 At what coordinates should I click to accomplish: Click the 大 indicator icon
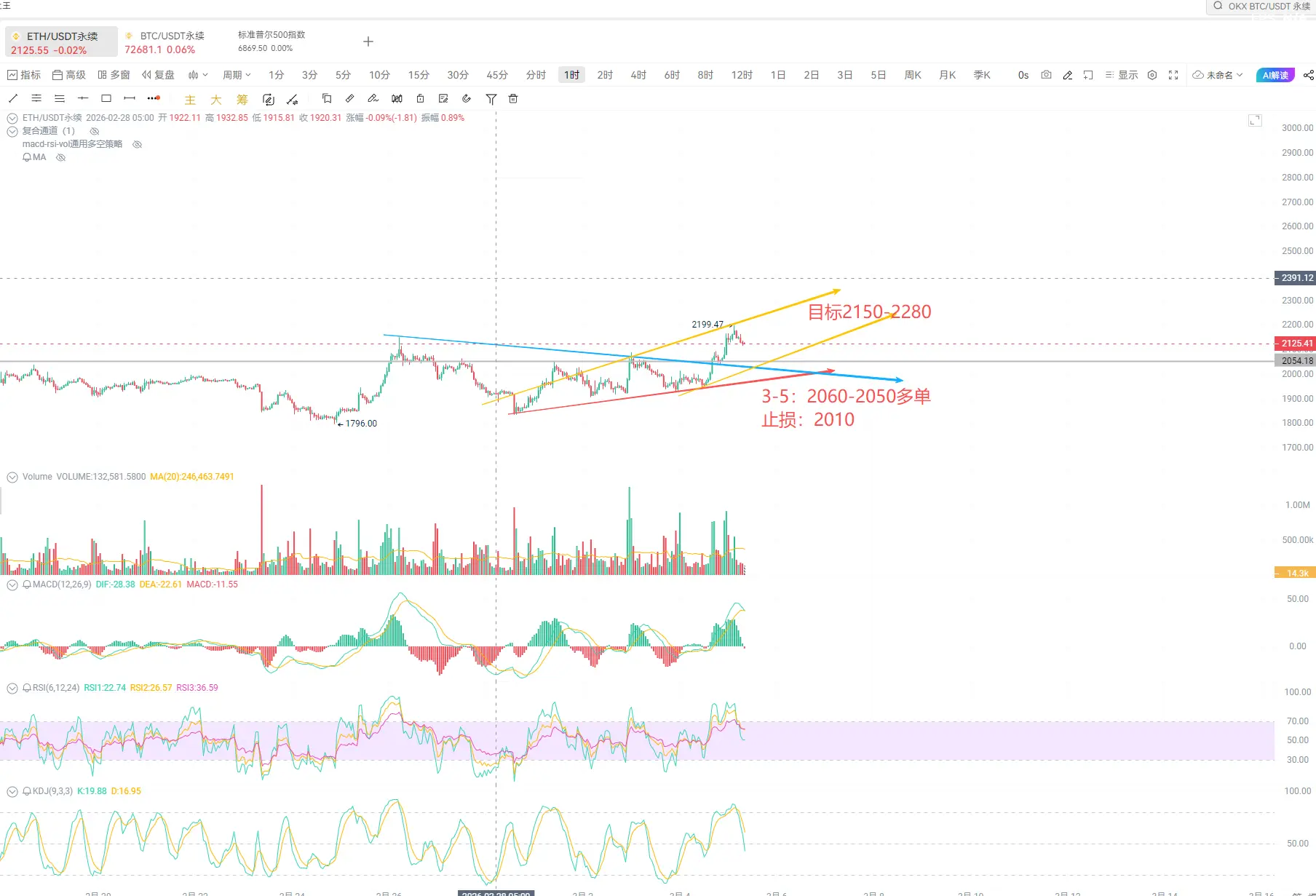[x=216, y=100]
